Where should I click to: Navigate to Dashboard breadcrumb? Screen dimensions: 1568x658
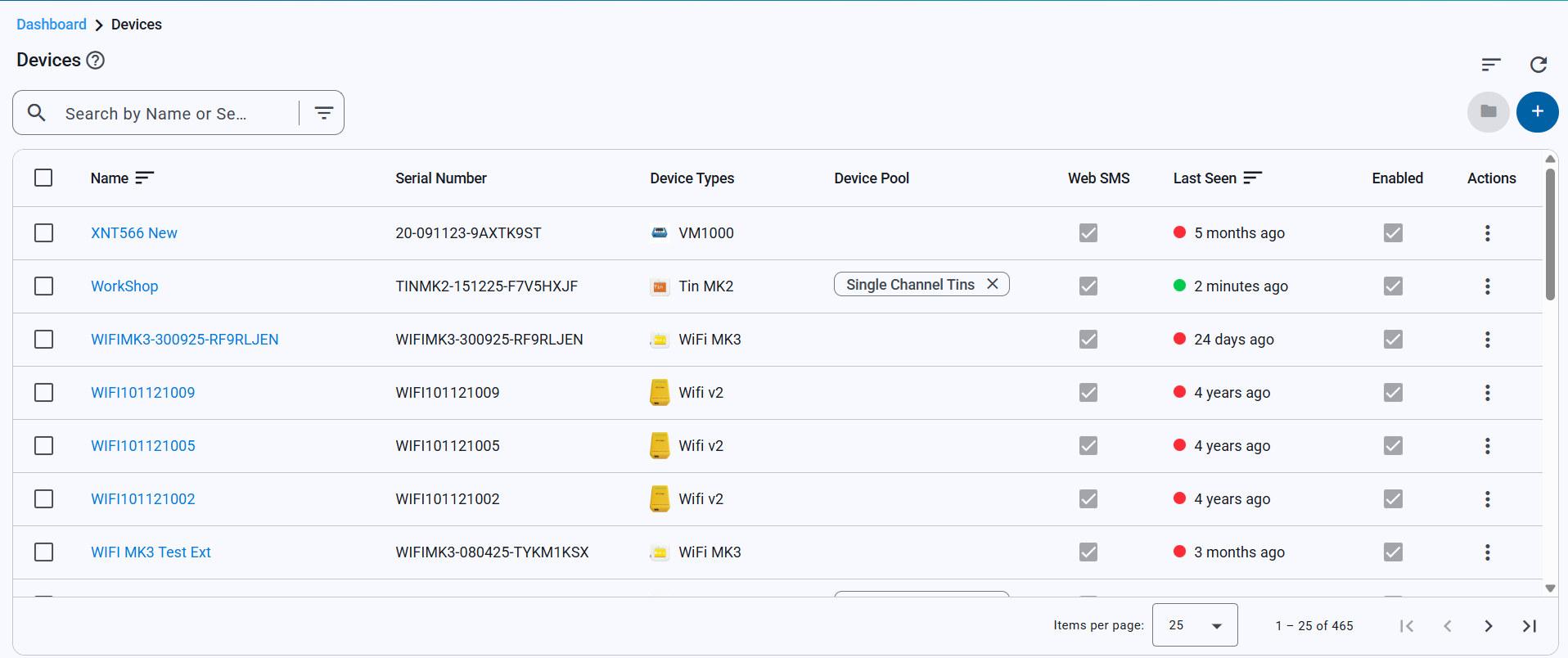(52, 25)
